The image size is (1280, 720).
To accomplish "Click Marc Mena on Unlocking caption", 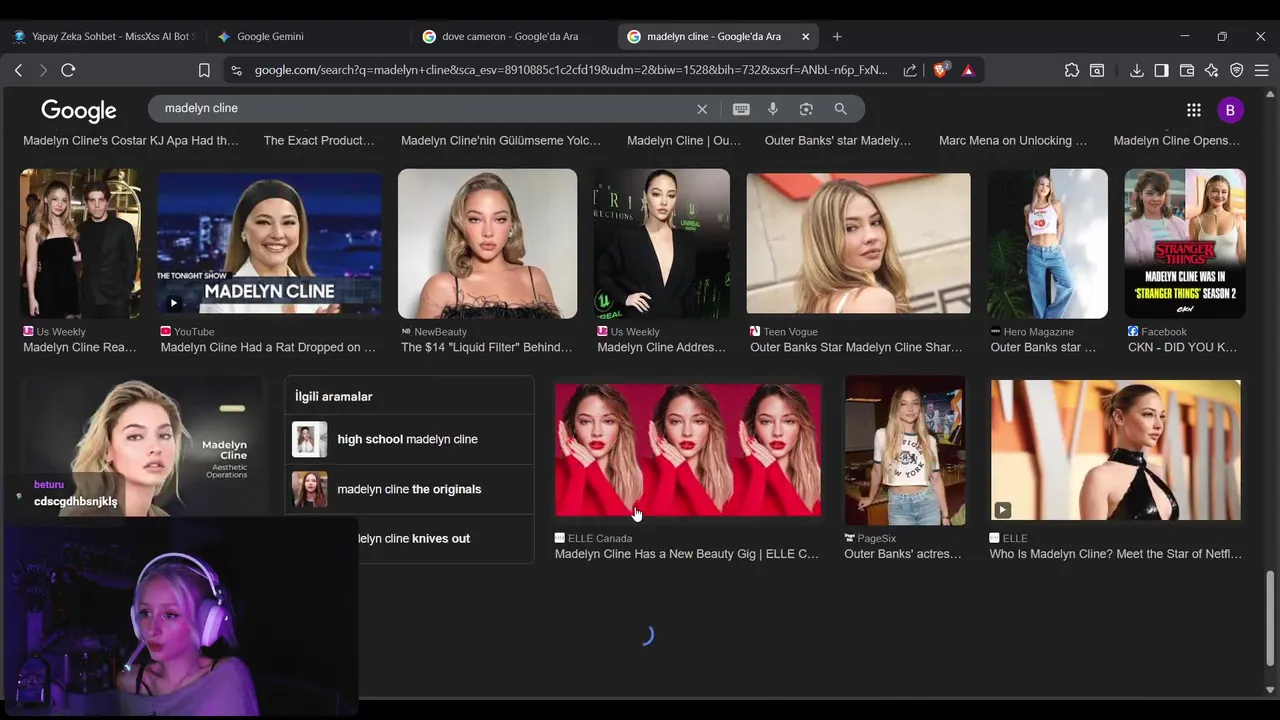I will 1013,141.
